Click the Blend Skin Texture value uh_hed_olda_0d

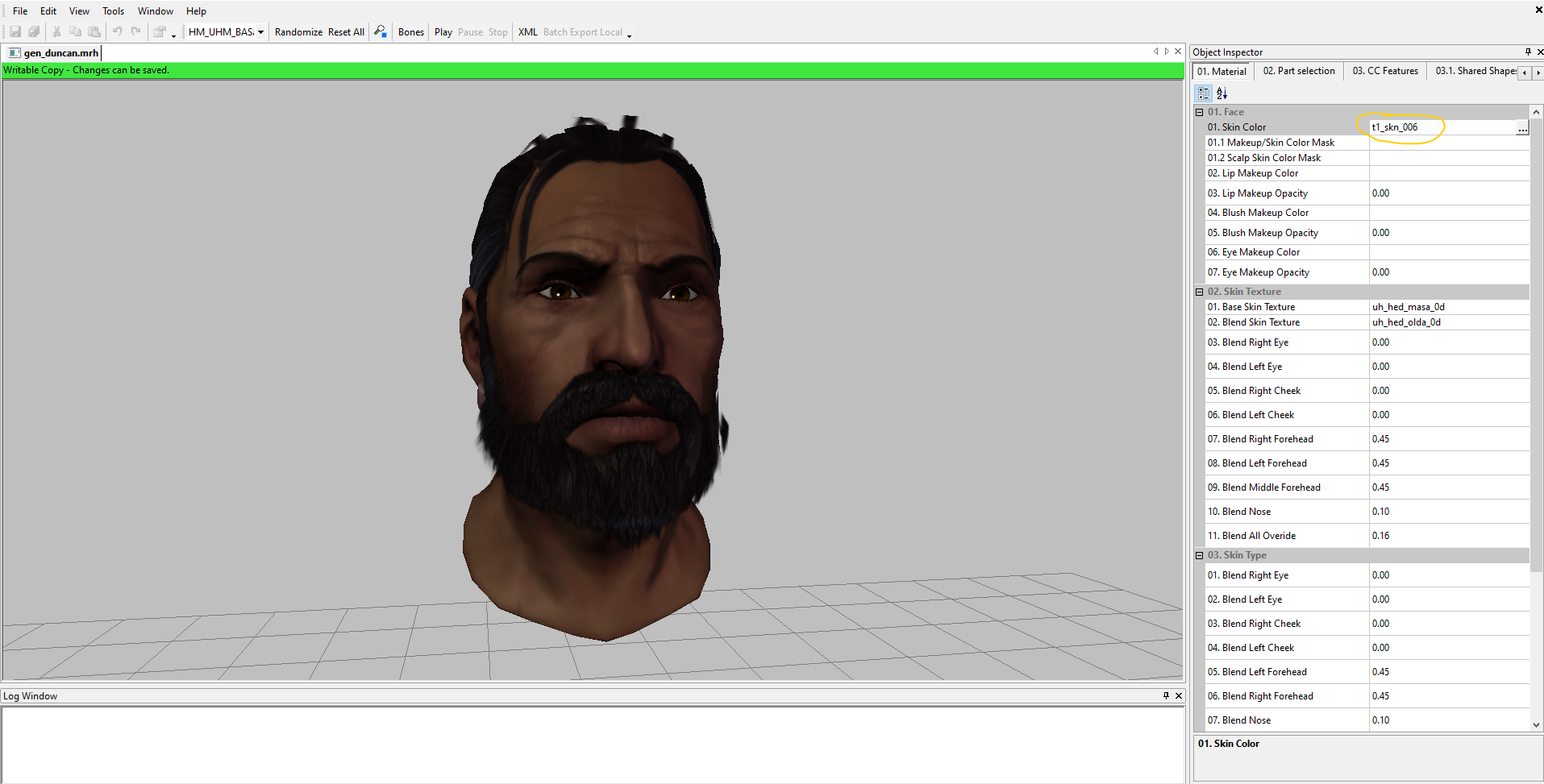click(x=1407, y=322)
